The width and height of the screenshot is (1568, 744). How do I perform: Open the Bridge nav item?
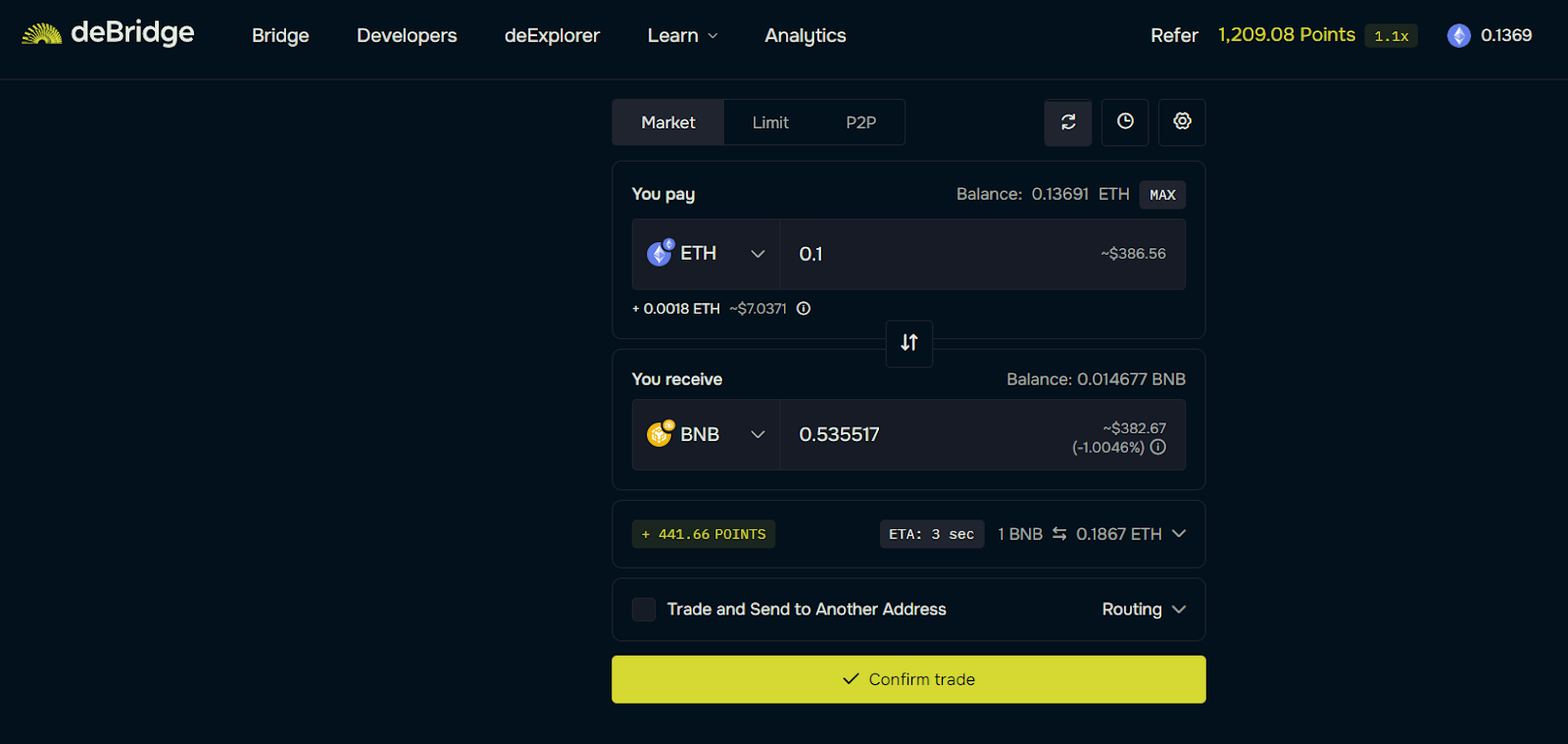click(280, 35)
